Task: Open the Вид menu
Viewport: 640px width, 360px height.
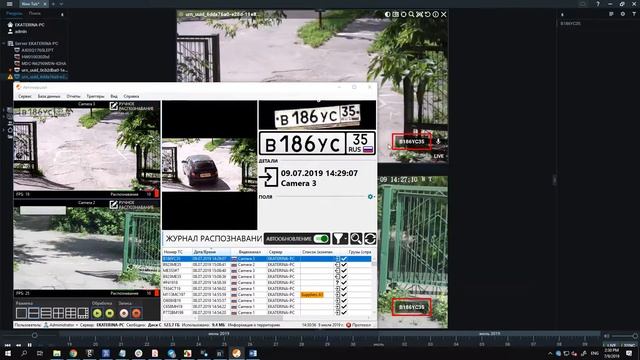Action: tap(114, 96)
